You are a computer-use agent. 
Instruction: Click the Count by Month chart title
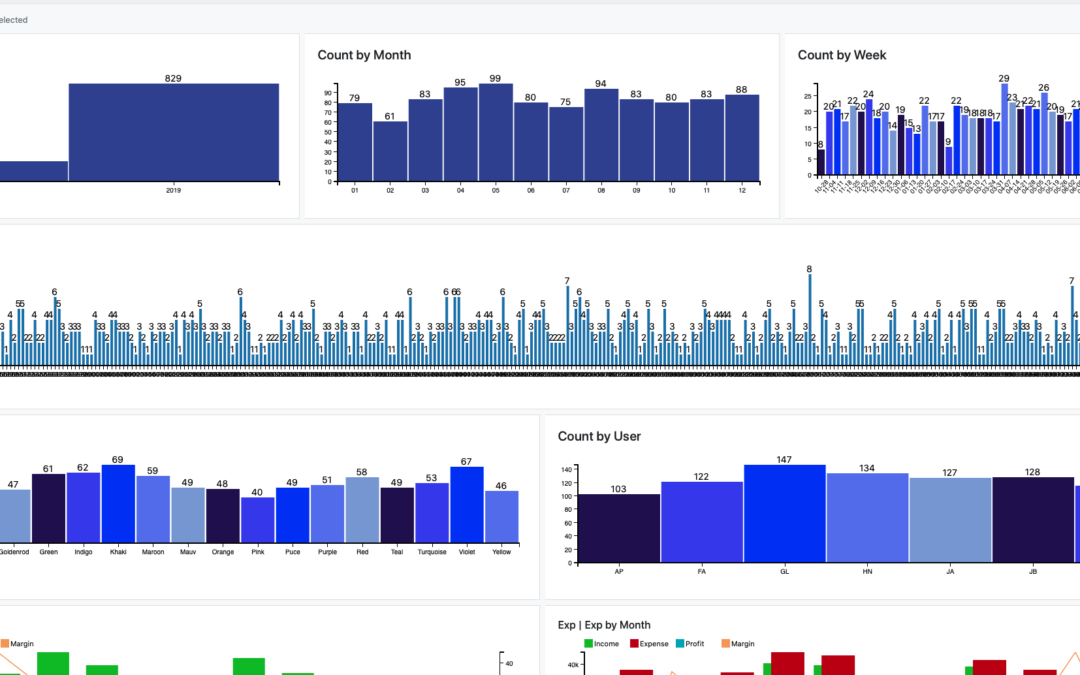point(364,55)
